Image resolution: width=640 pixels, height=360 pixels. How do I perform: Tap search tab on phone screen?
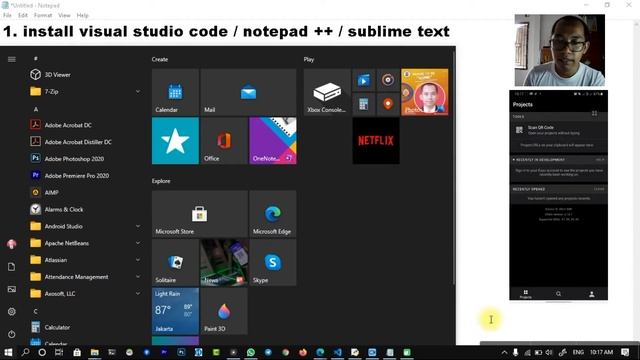point(558,294)
